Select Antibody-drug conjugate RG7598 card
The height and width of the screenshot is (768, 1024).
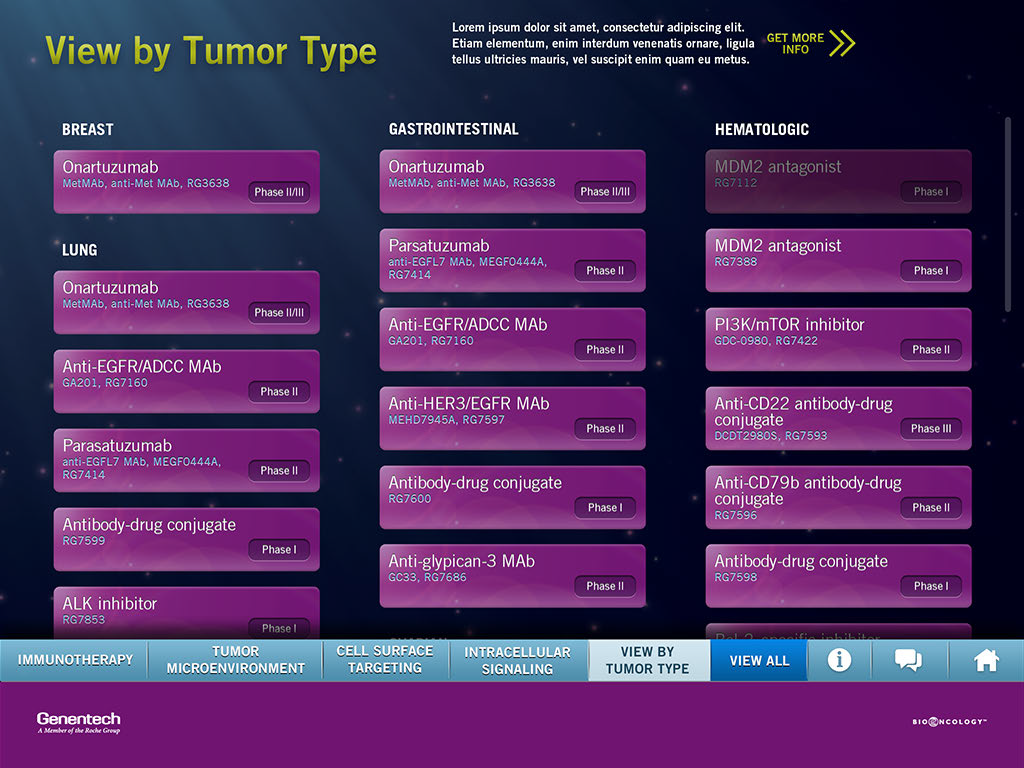pyautogui.click(x=838, y=576)
